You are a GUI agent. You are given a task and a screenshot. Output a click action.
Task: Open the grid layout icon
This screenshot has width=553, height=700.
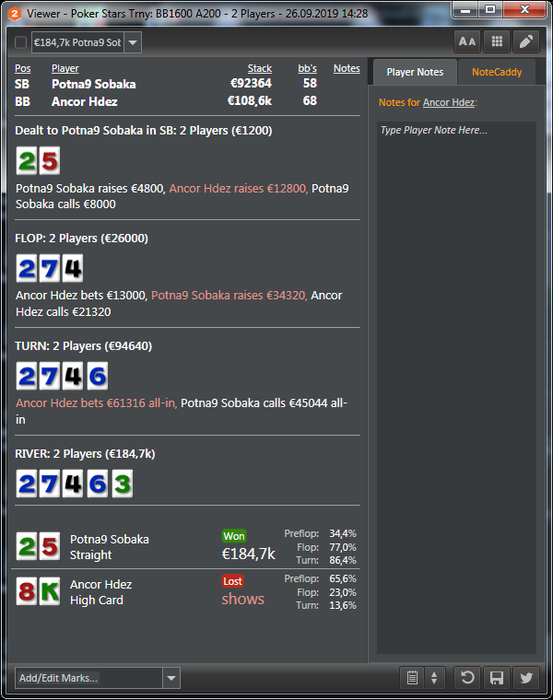497,42
